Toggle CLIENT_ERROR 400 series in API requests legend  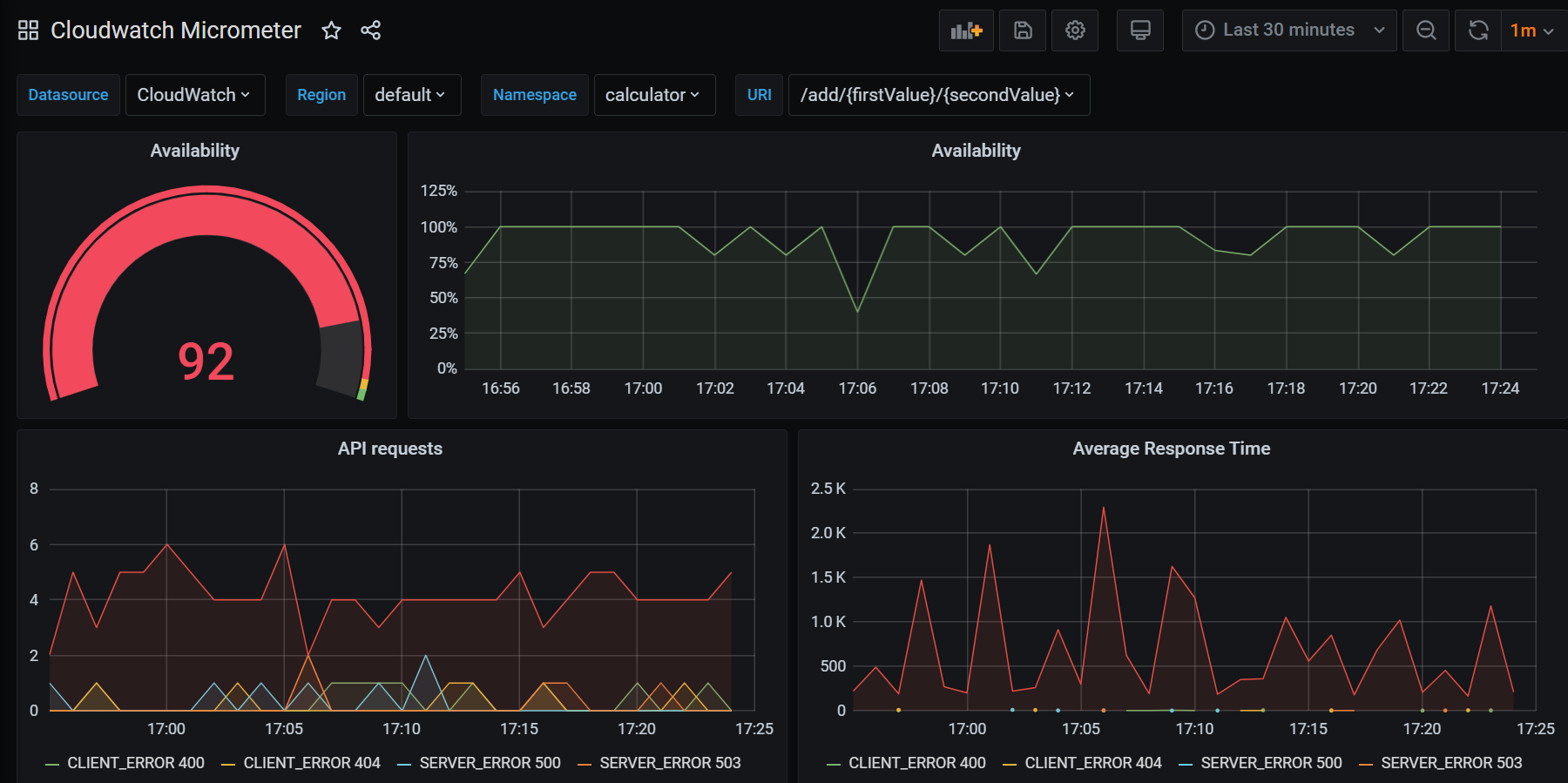coord(136,763)
